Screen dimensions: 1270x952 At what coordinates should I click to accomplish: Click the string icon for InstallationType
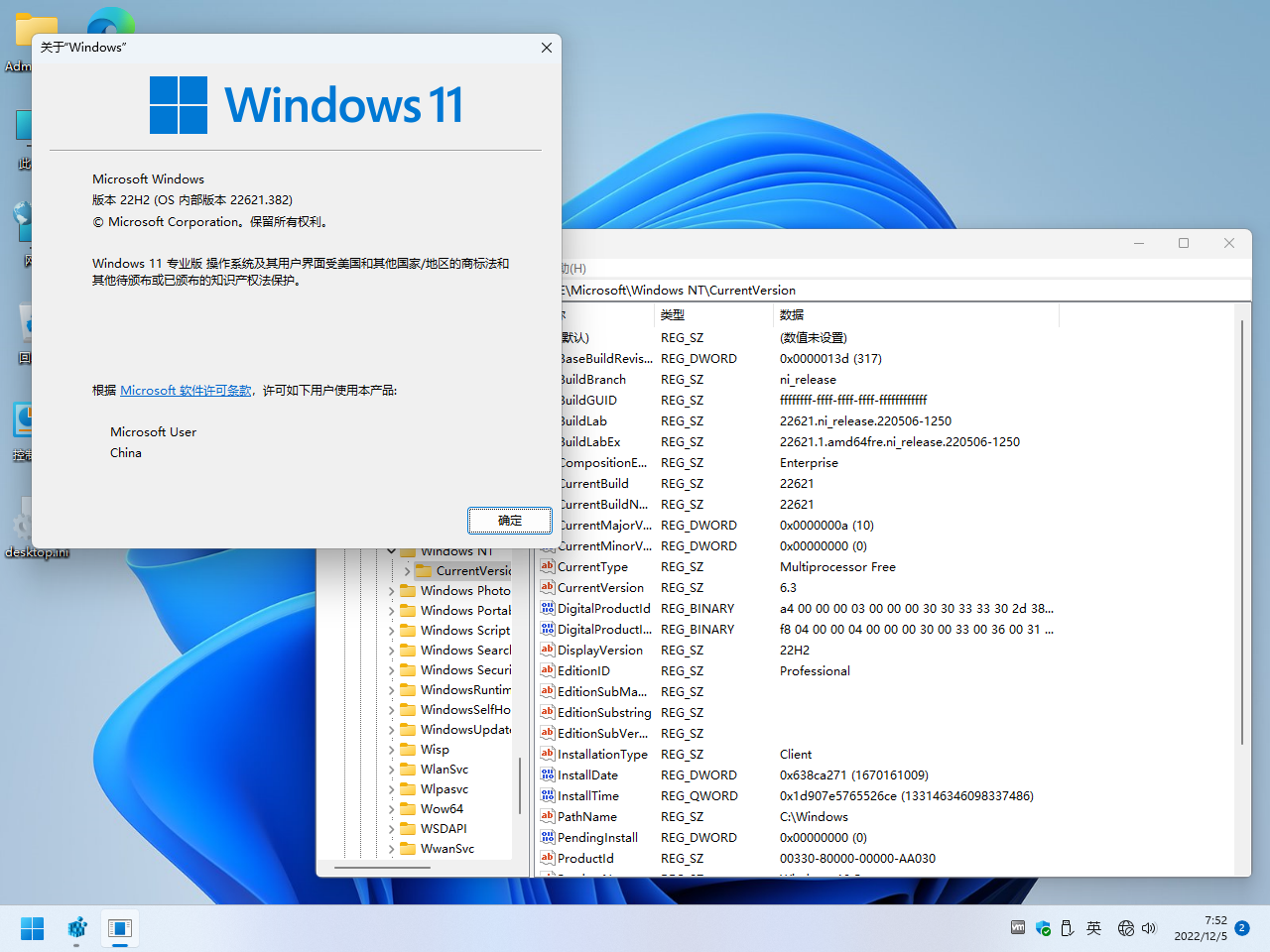[547, 754]
